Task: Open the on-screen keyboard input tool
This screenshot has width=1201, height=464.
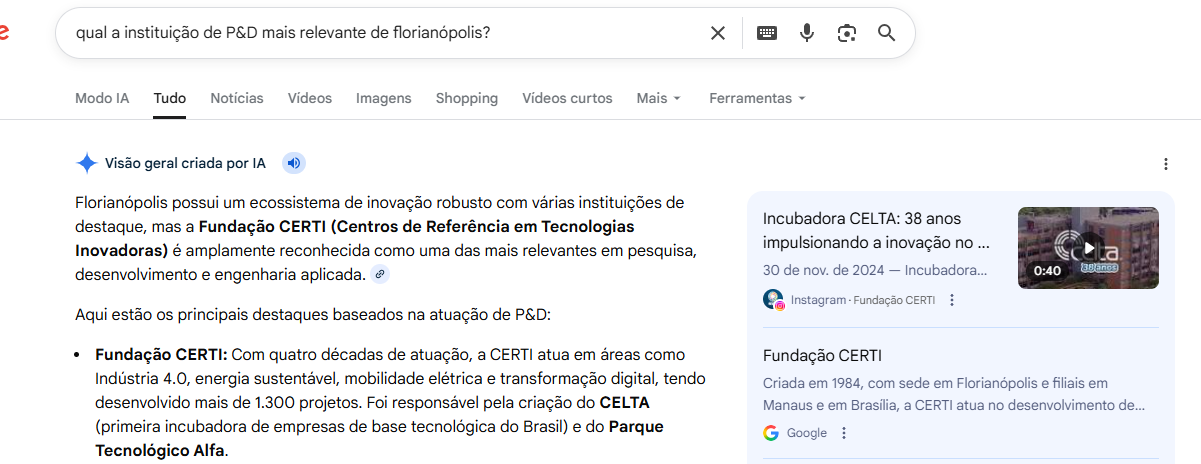Action: (x=767, y=33)
